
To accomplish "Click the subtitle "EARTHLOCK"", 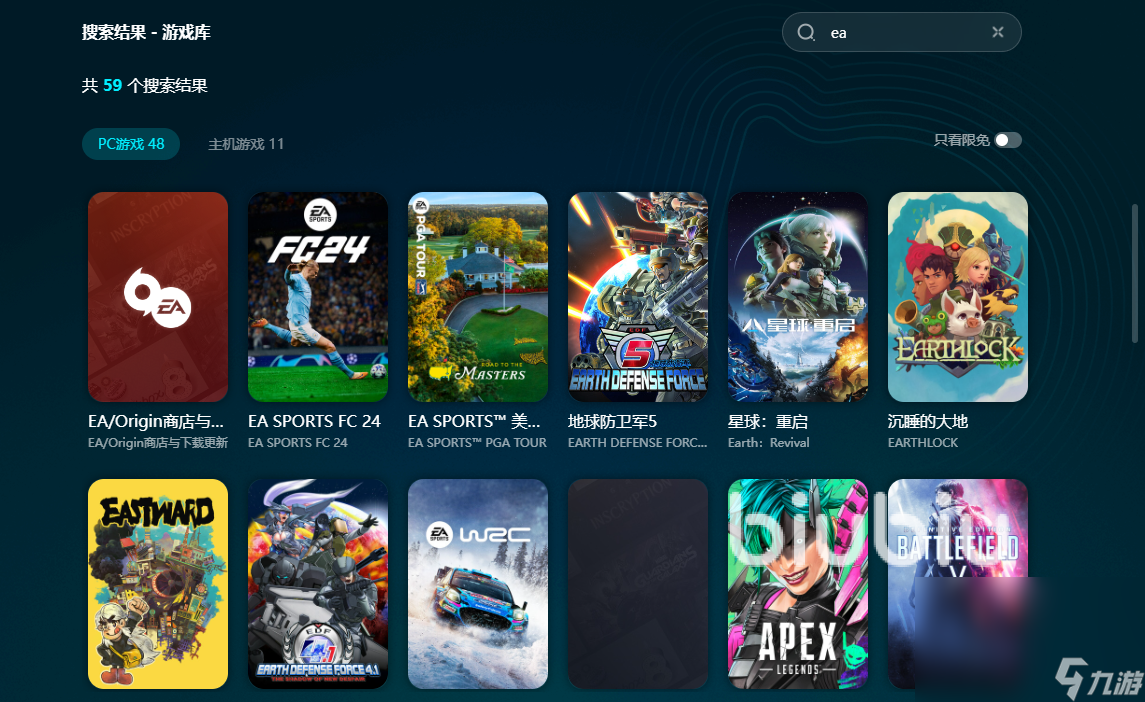I will click(923, 443).
